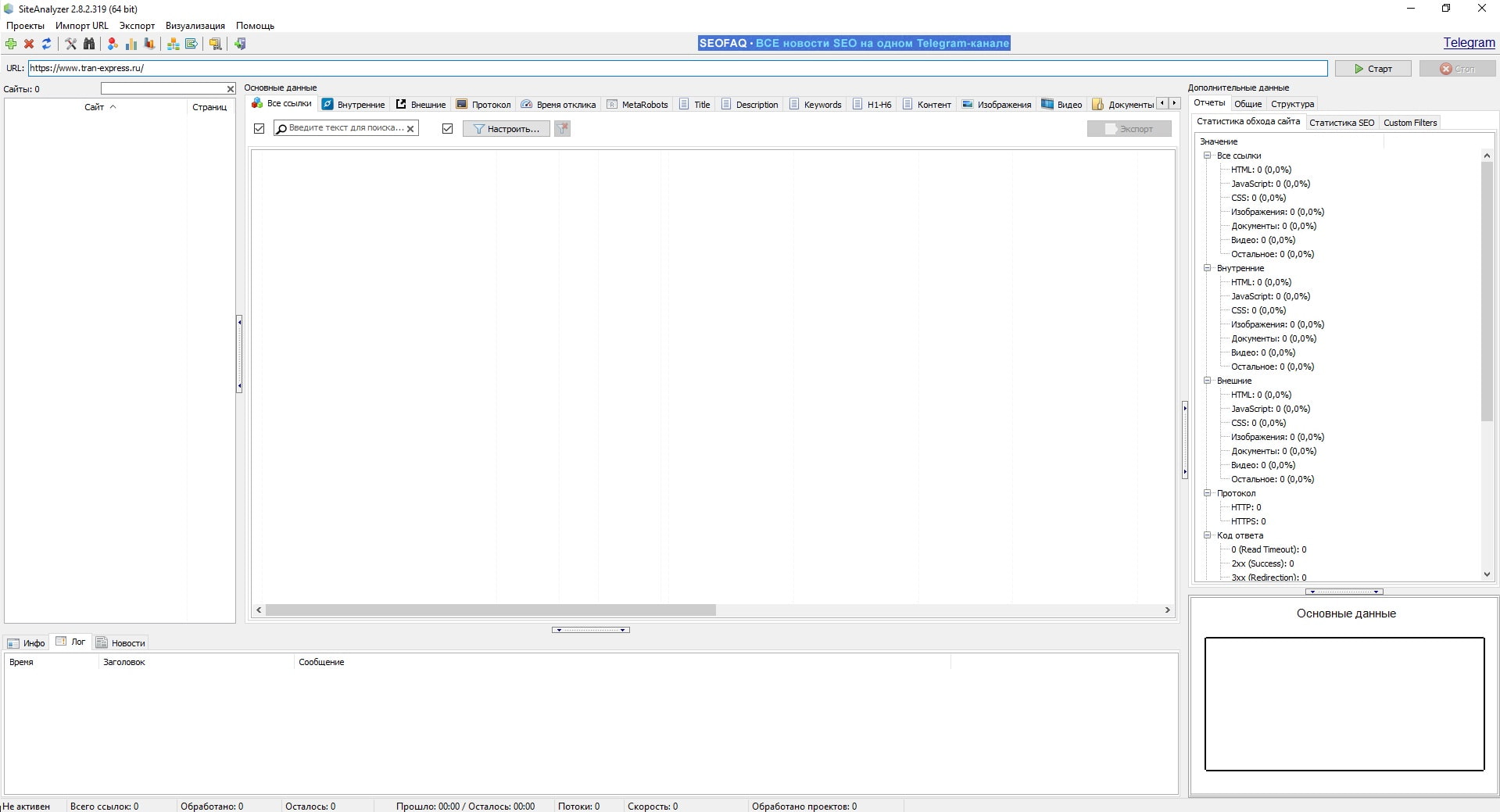Tick the checkbox left of search field

tap(260, 128)
